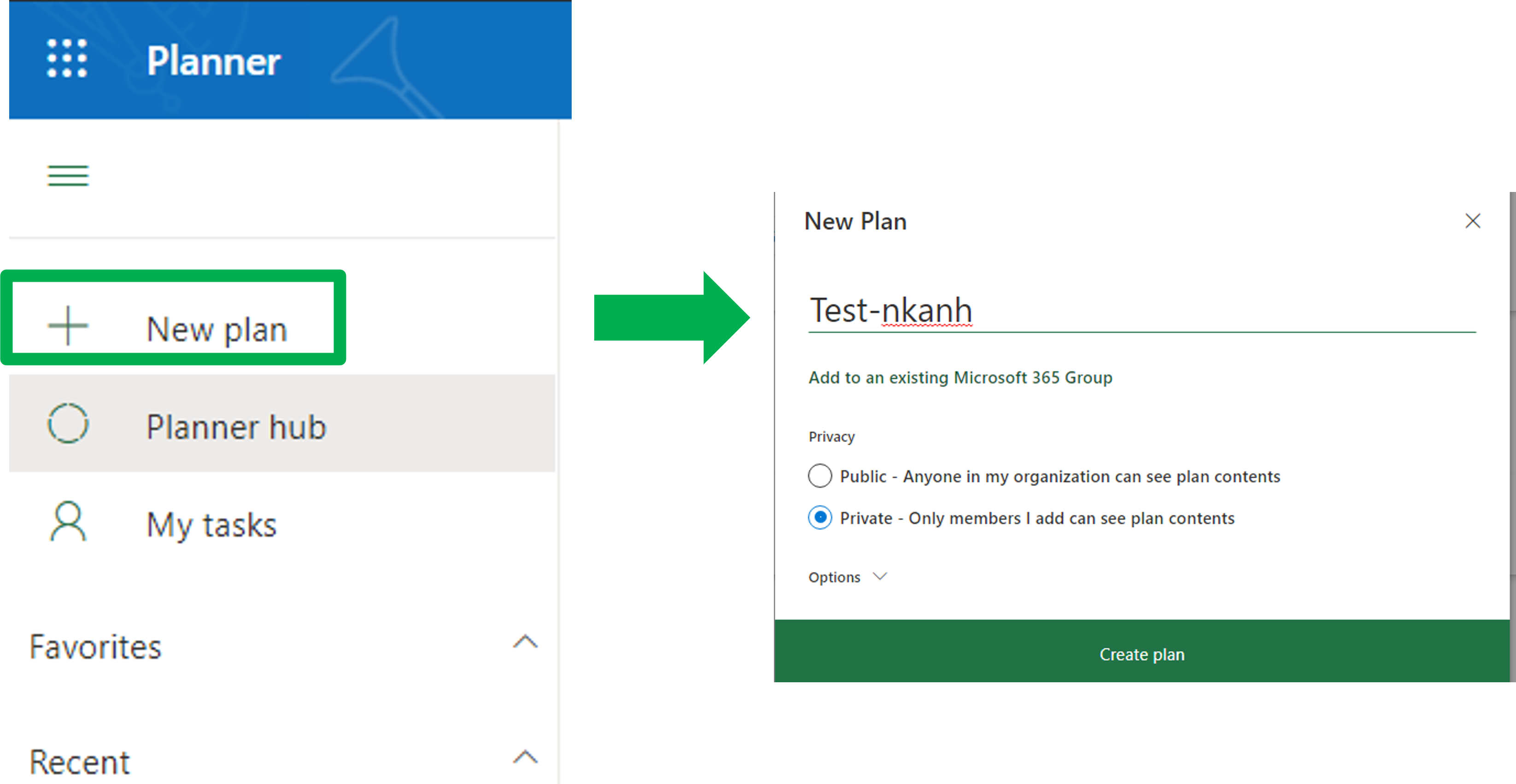Click the Create plan button
The height and width of the screenshot is (784, 1516).
coord(1141,654)
